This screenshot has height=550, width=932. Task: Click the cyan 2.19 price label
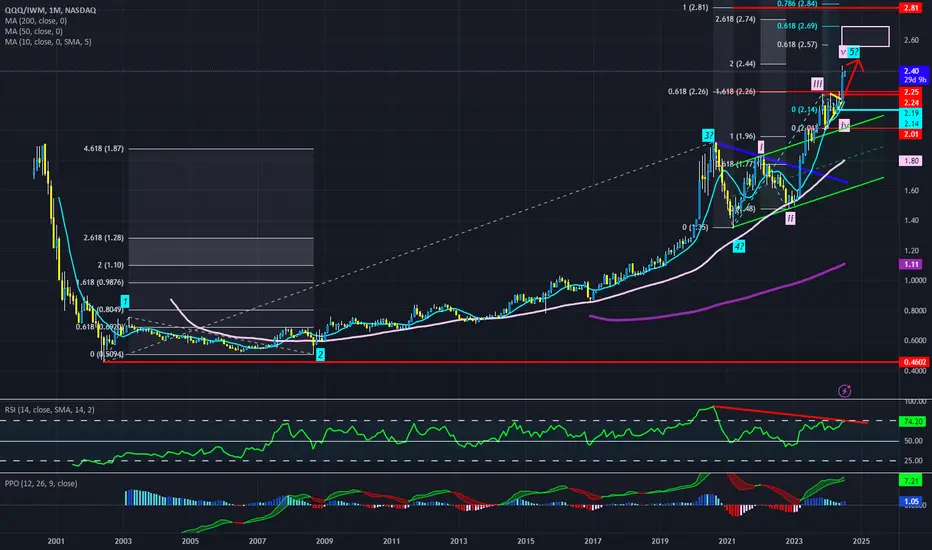click(911, 113)
